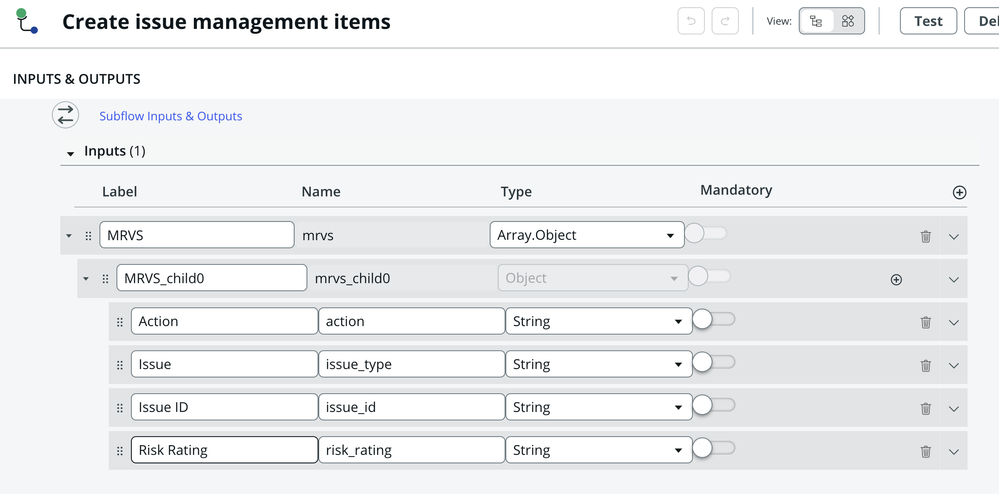Click the flow logo icon beside the title

[x=27, y=21]
